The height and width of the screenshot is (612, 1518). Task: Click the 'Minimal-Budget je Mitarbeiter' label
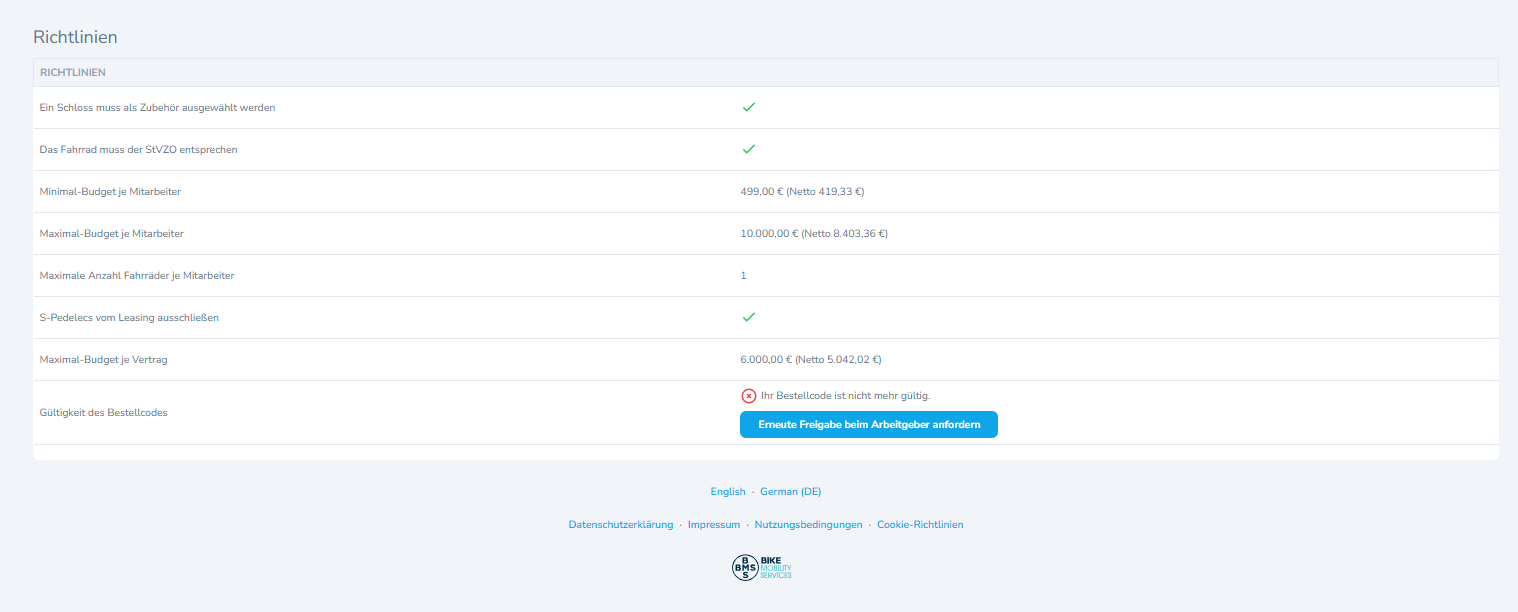[x=110, y=191]
